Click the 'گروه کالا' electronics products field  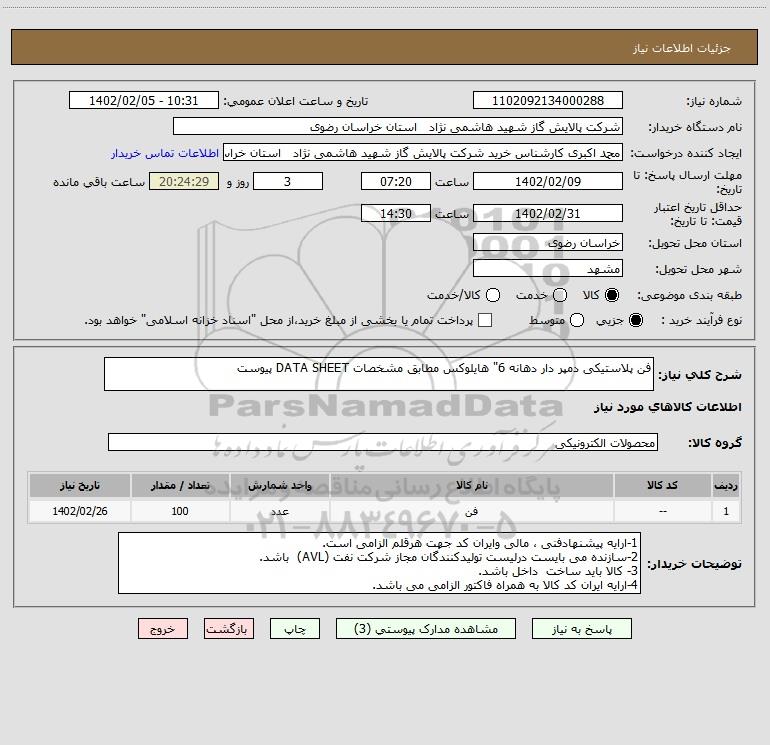coord(382,442)
